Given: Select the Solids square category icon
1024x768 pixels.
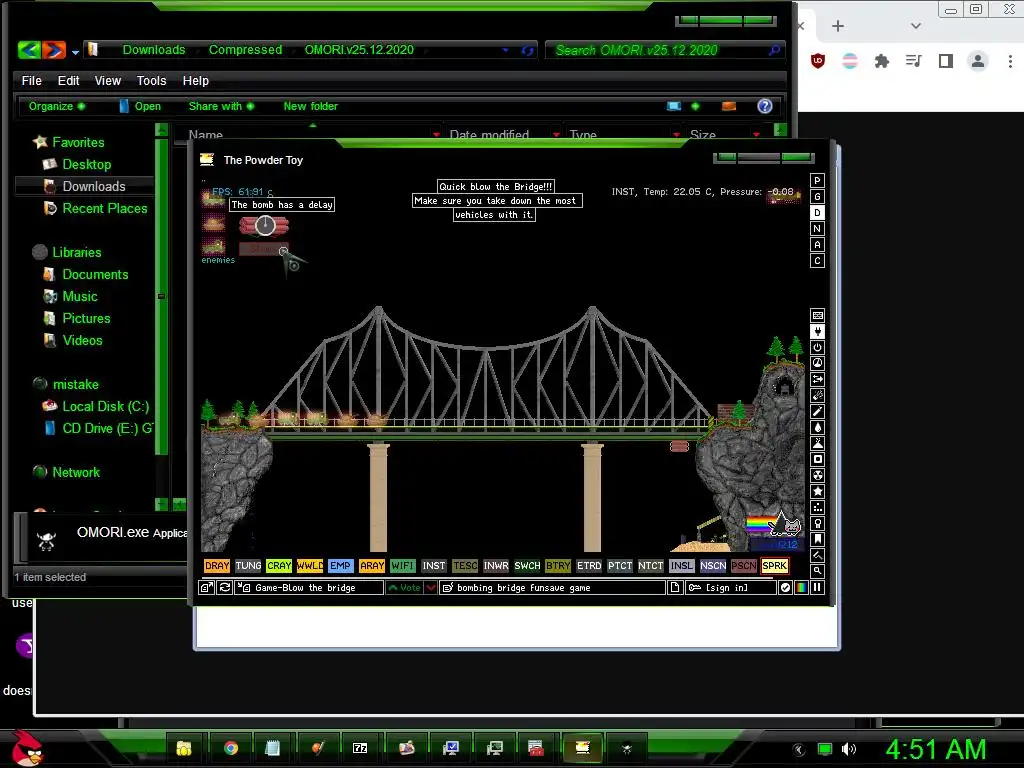Looking at the screenshot, I should (817, 459).
